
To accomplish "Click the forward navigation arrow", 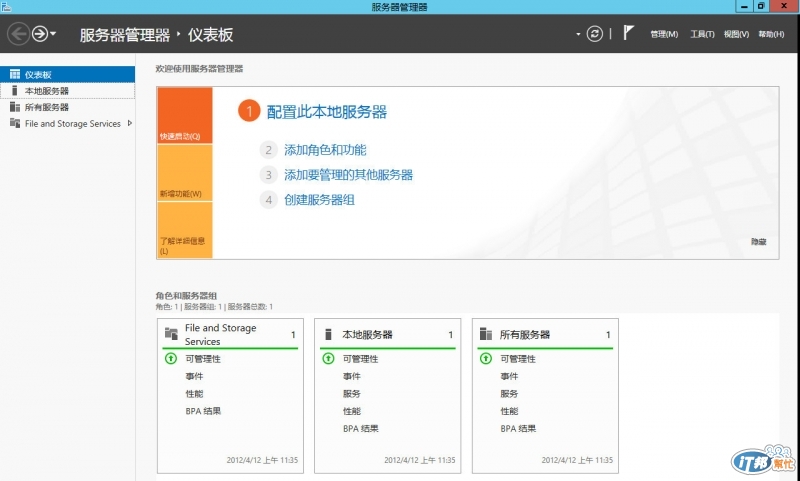I will click(x=40, y=34).
